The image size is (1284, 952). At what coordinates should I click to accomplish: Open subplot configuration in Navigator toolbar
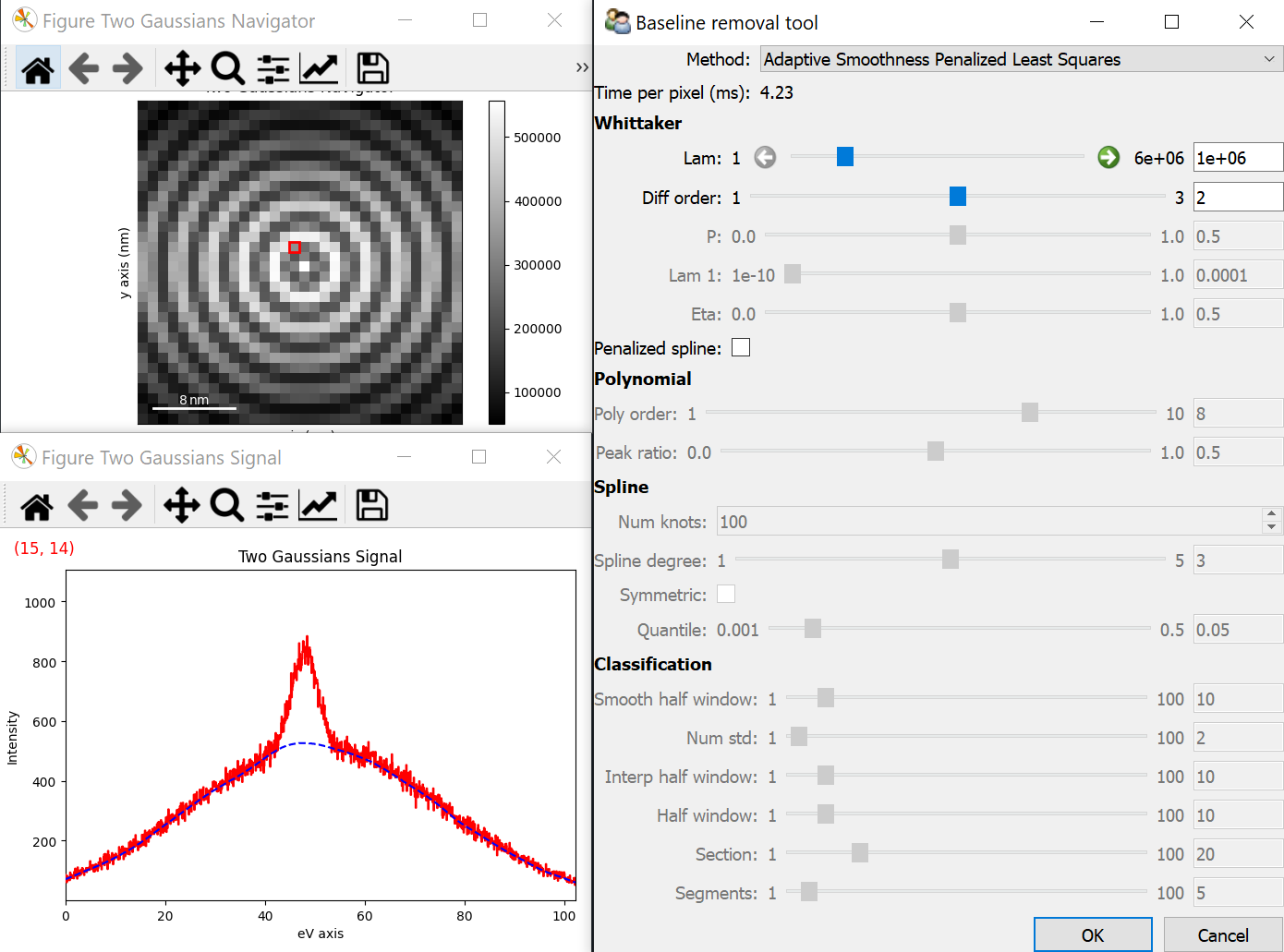273,69
